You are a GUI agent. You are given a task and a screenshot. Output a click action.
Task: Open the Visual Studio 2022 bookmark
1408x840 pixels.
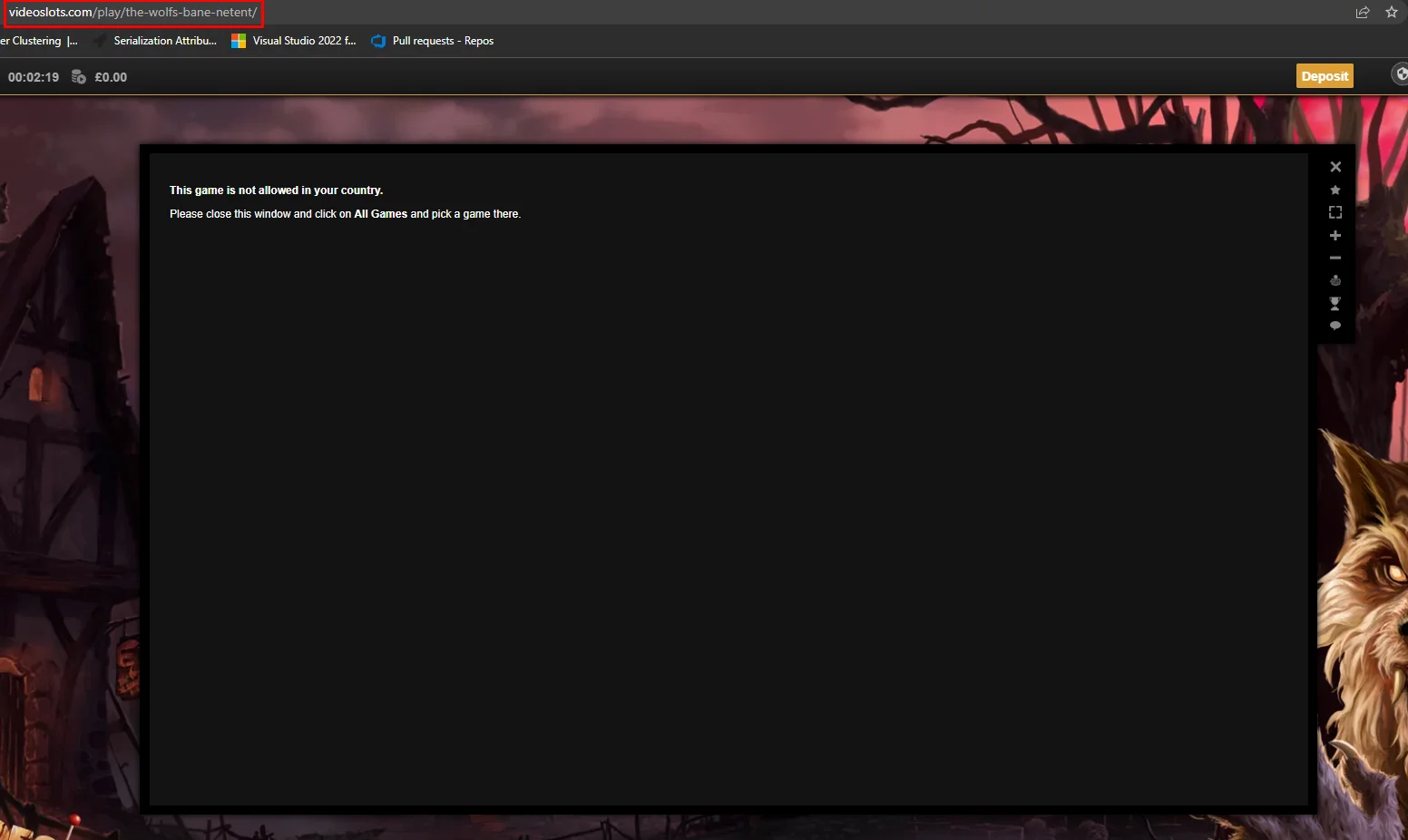click(x=294, y=41)
